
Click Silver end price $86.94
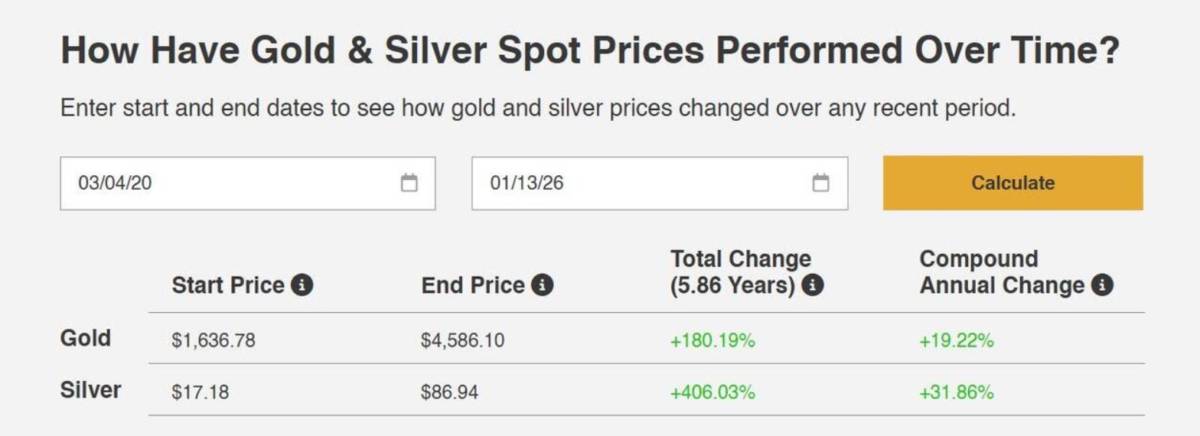[x=450, y=392]
